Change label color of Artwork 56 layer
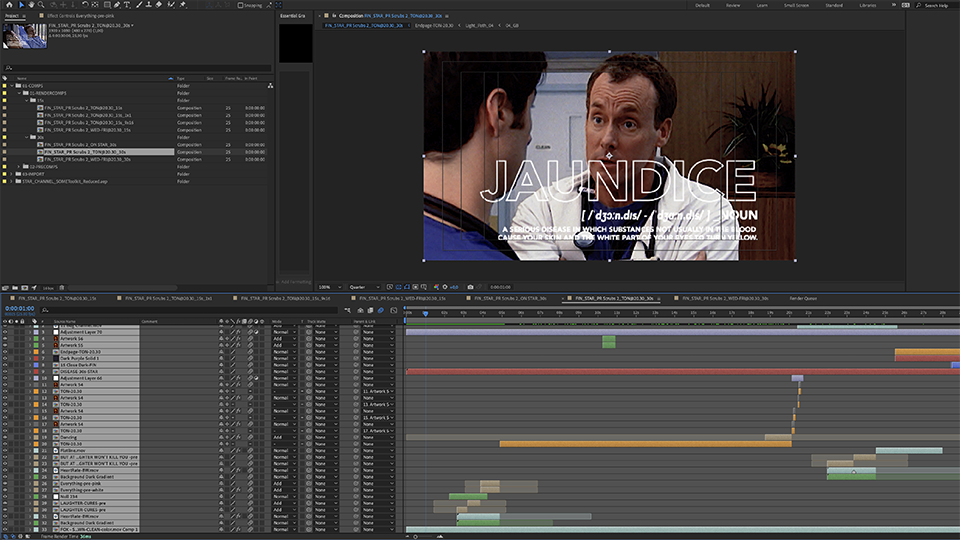Image resolution: width=960 pixels, height=540 pixels. (x=36, y=339)
